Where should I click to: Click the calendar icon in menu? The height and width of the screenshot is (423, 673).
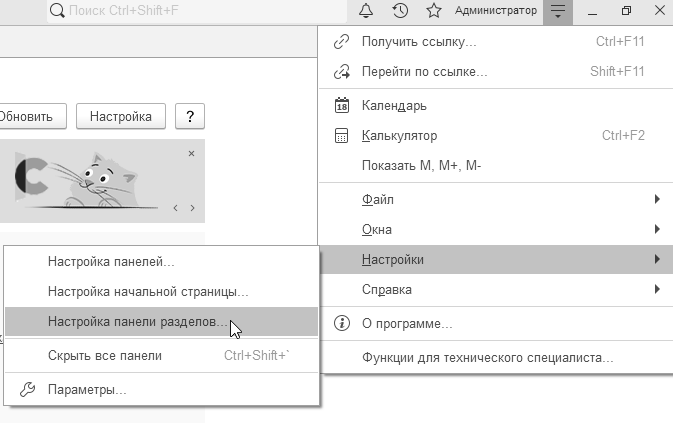coord(341,105)
